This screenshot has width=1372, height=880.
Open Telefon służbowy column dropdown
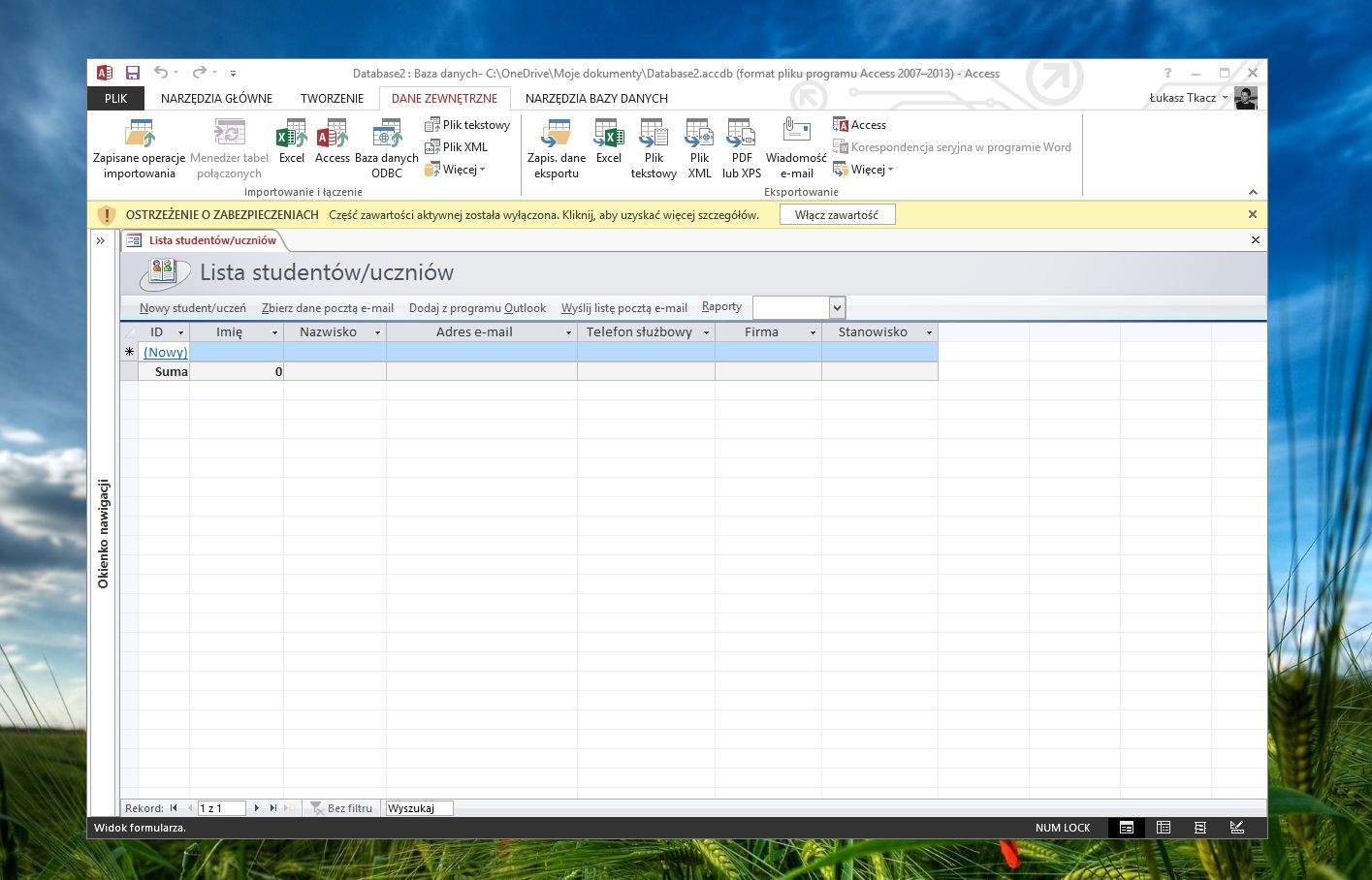coord(707,332)
